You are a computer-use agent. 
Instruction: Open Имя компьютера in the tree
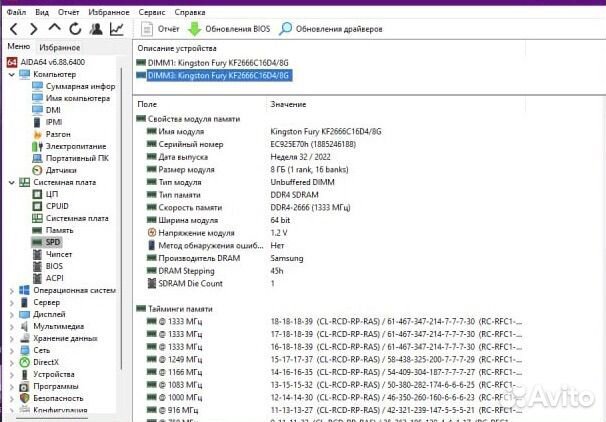click(x=71, y=98)
